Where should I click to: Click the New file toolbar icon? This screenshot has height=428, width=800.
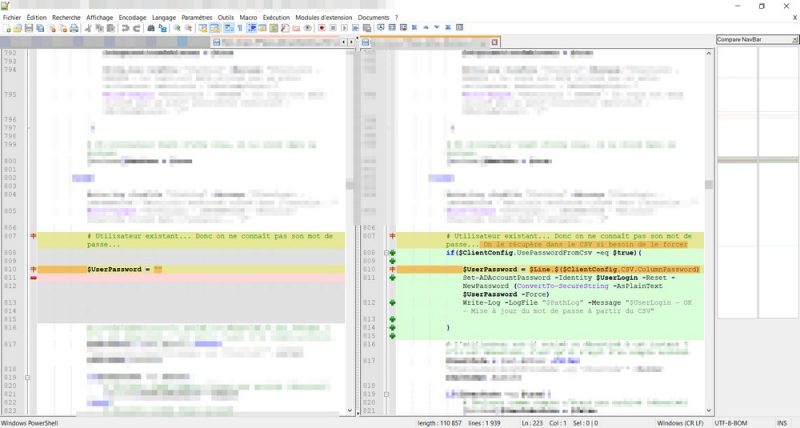pos(6,28)
